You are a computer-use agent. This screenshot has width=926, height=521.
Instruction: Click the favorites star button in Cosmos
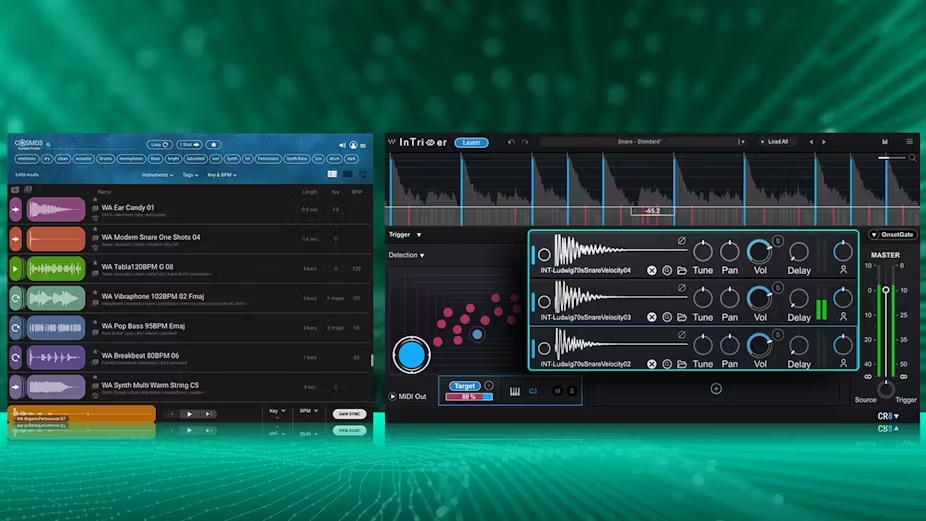(x=214, y=145)
